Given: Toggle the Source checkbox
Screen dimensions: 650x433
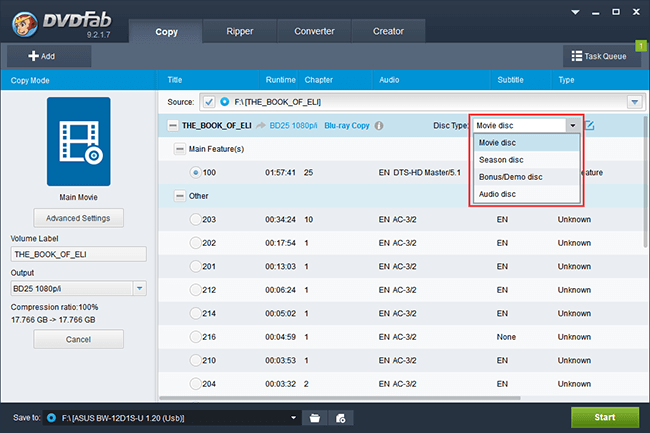Looking at the screenshot, I should pos(209,102).
